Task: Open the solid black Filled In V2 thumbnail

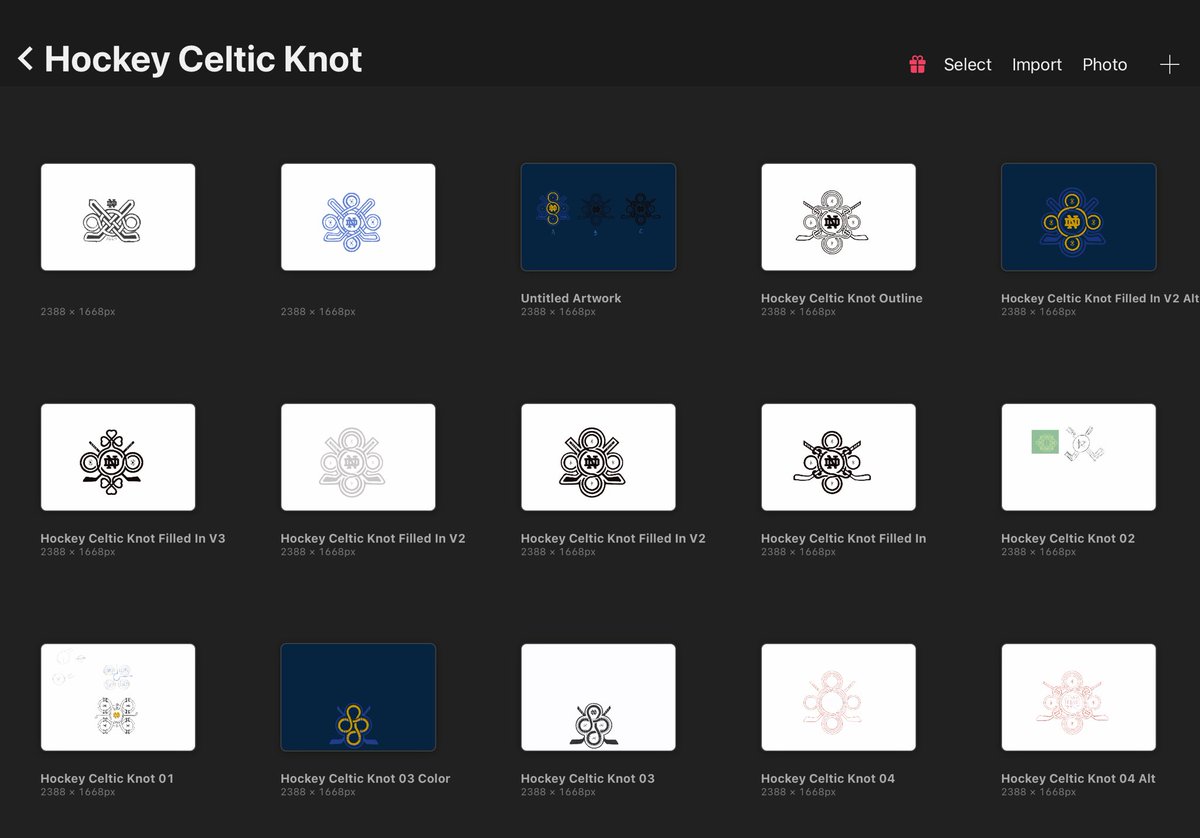Action: 598,457
